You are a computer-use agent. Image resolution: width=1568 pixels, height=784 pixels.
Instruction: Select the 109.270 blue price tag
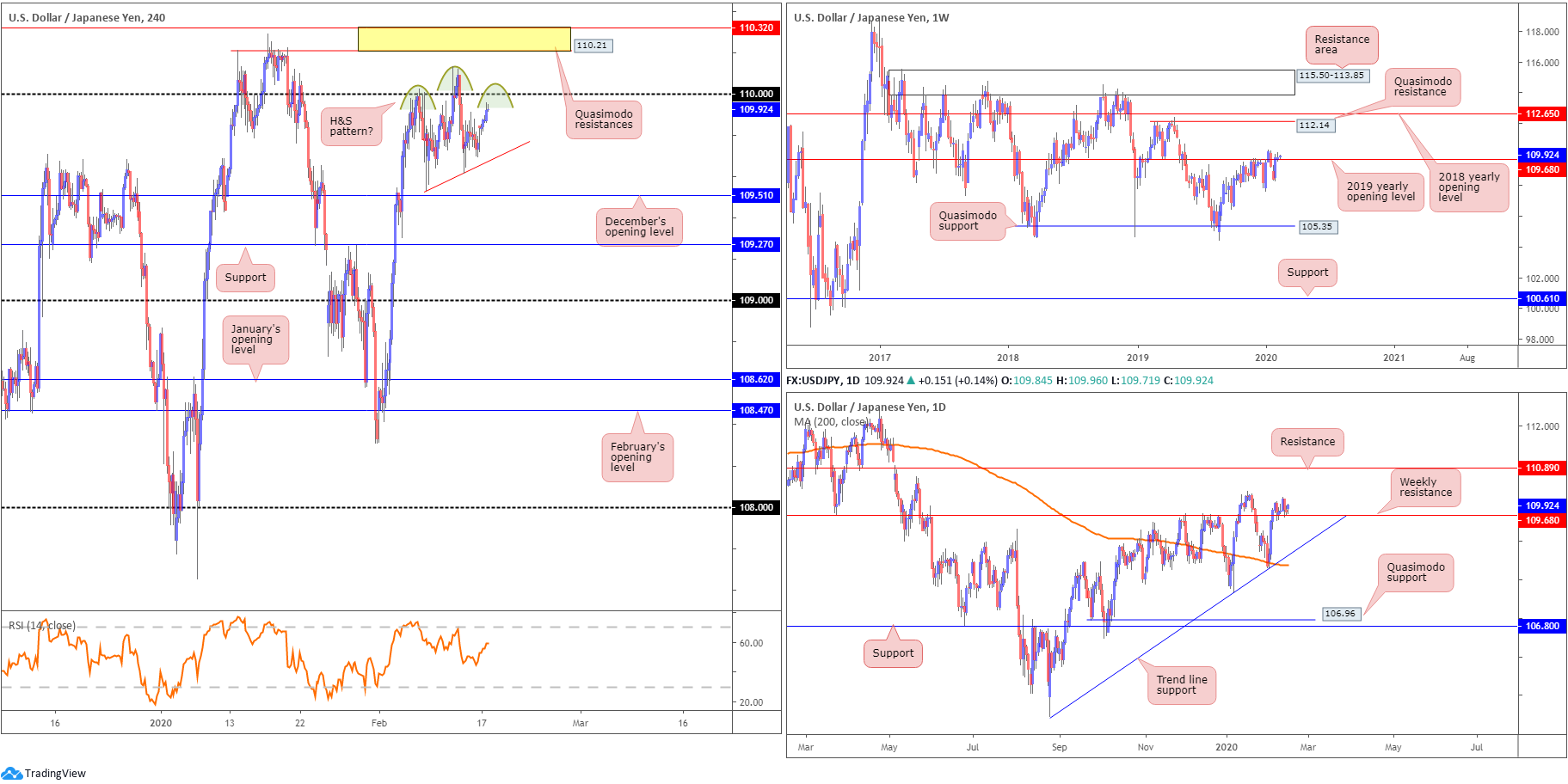click(756, 244)
